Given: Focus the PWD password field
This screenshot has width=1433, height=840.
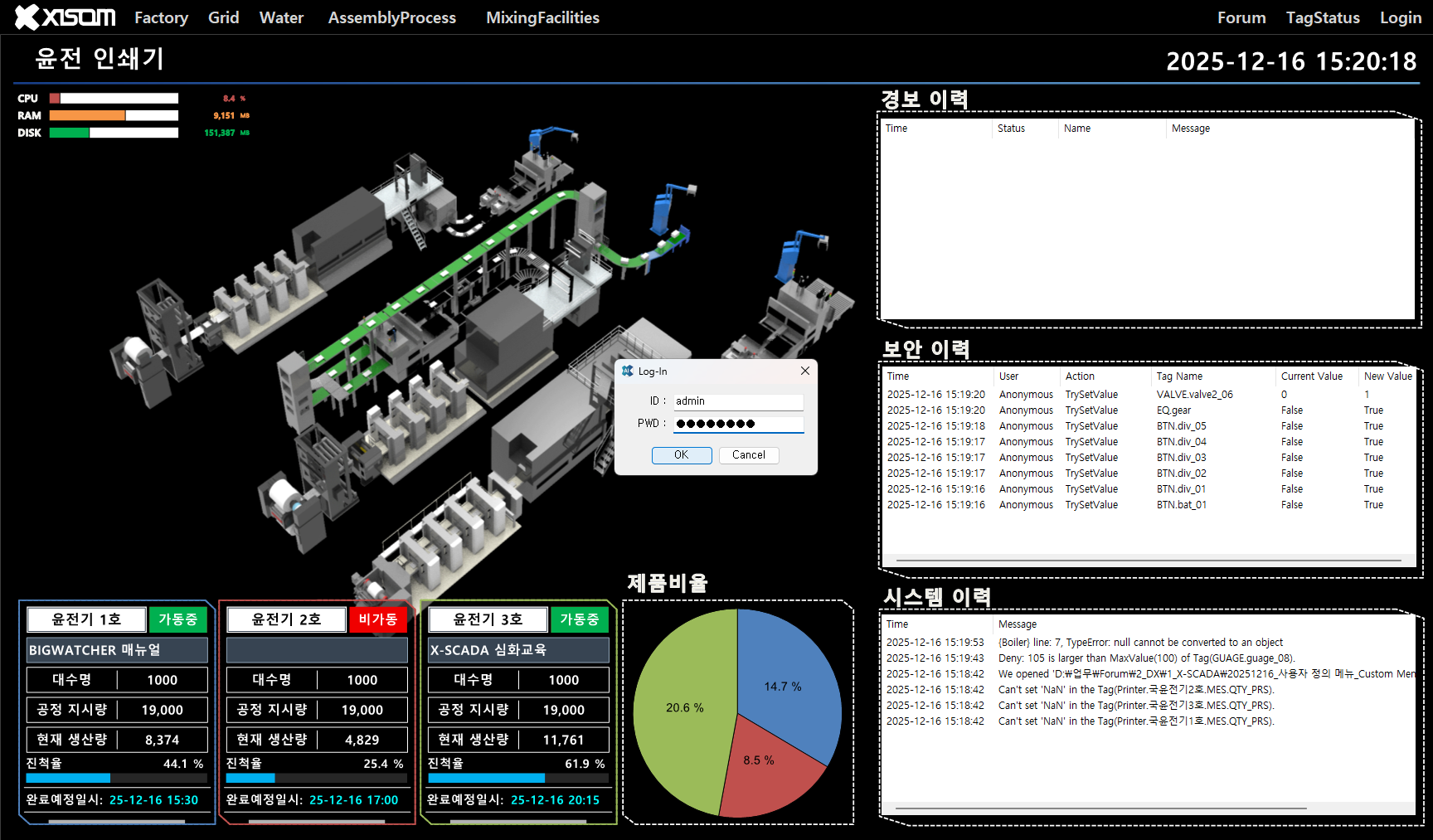Looking at the screenshot, I should [x=737, y=424].
